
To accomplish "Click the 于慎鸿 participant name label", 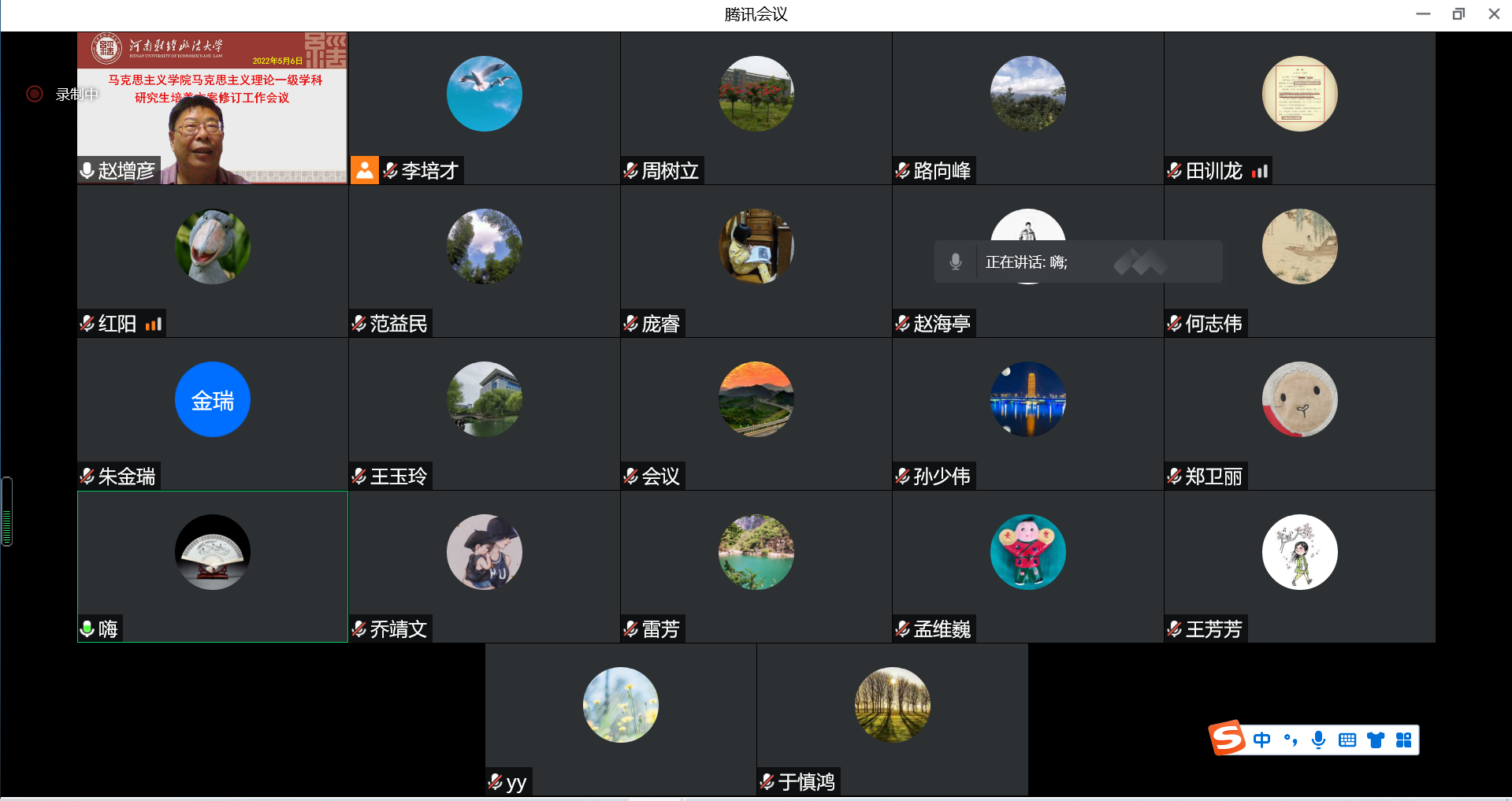I will coord(806,781).
